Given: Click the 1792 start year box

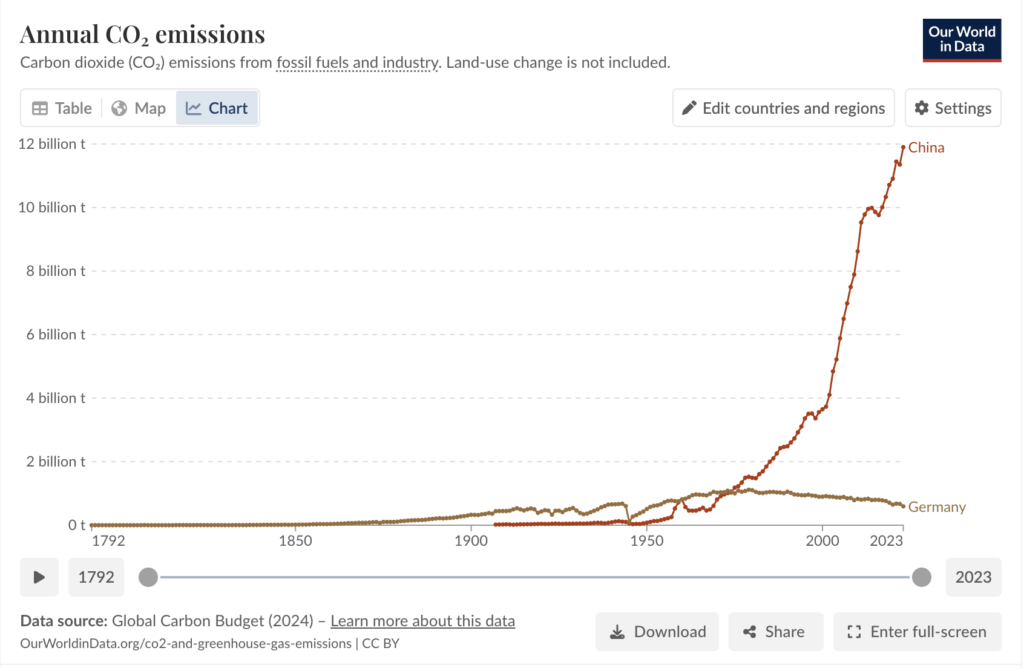Looking at the screenshot, I should (97, 577).
